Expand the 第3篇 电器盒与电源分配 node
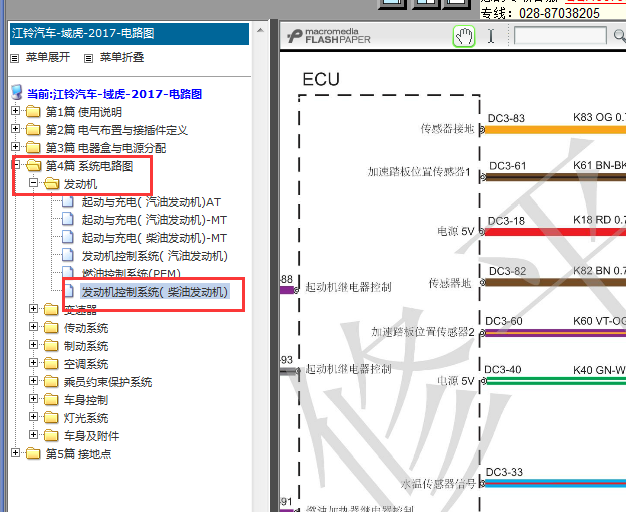 (15, 146)
